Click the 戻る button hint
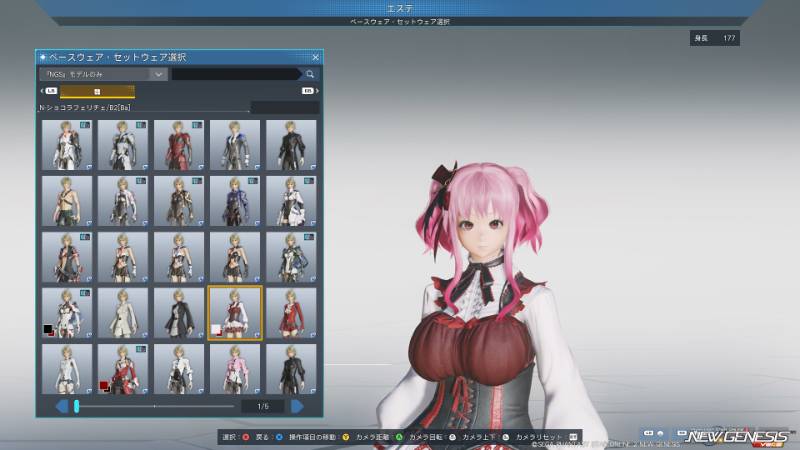 pyautogui.click(x=269, y=437)
